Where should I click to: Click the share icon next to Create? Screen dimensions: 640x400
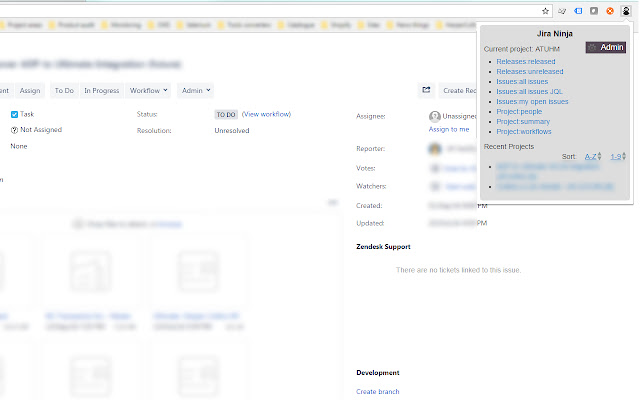click(426, 90)
